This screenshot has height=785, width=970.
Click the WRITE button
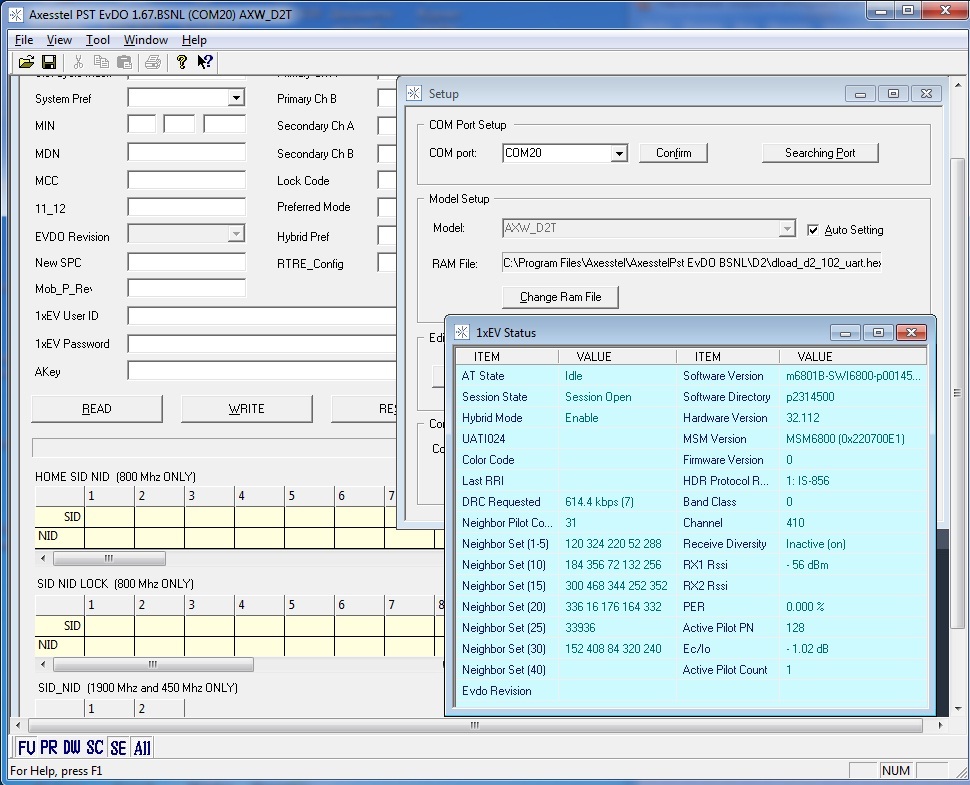[246, 409]
